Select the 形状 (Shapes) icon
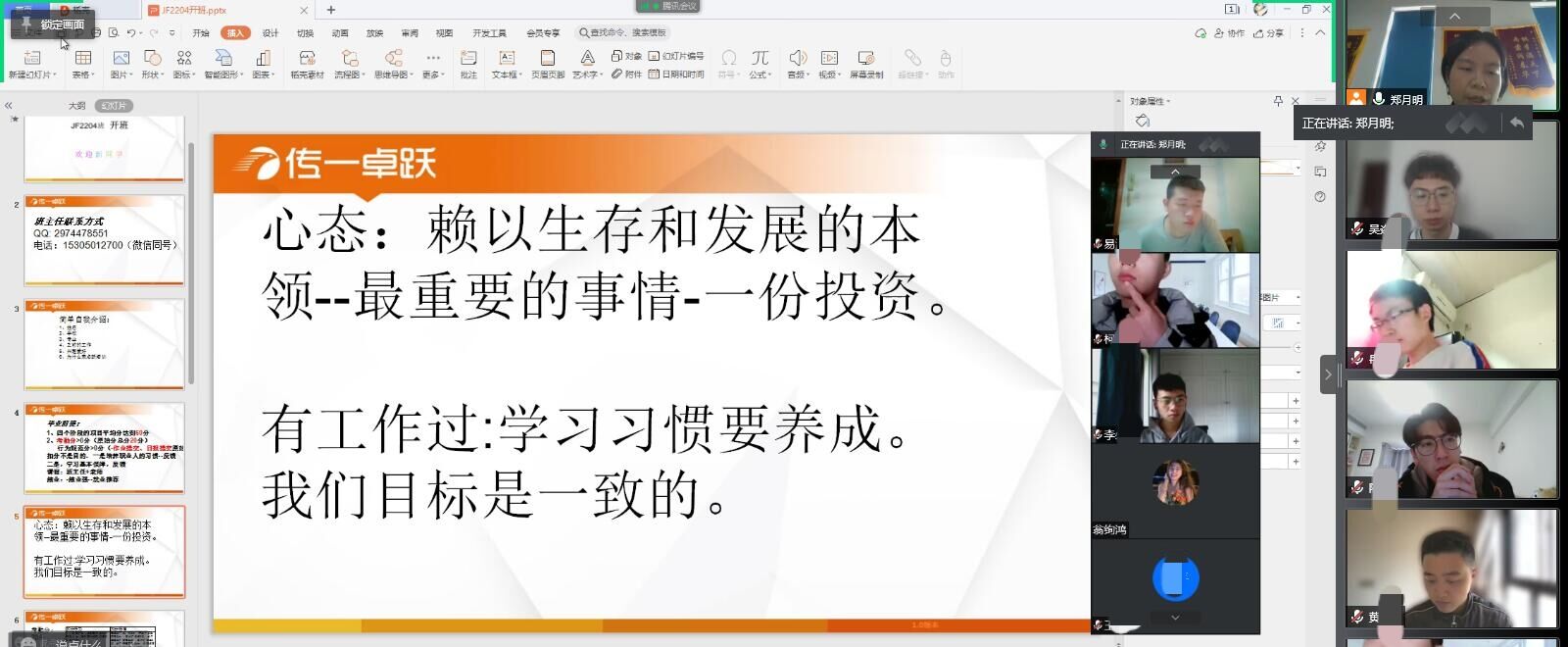 pyautogui.click(x=152, y=58)
